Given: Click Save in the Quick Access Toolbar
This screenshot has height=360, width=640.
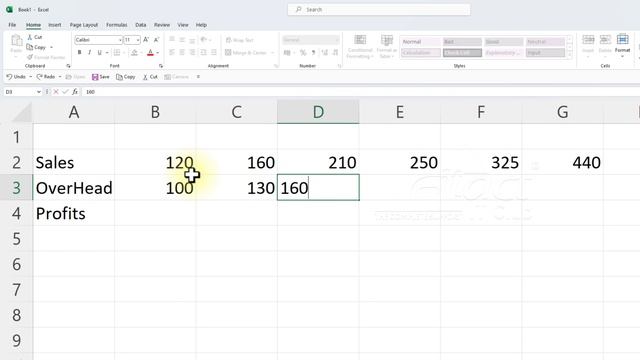Looking at the screenshot, I should [100, 77].
